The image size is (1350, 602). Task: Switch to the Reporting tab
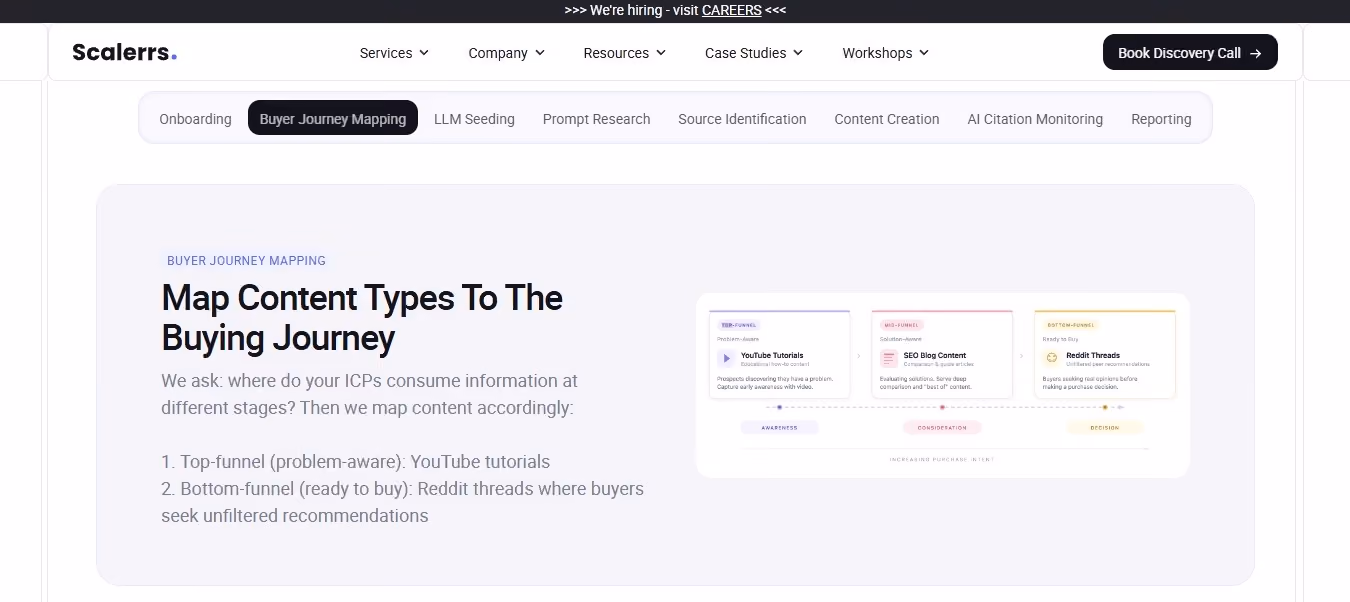pos(1161,119)
